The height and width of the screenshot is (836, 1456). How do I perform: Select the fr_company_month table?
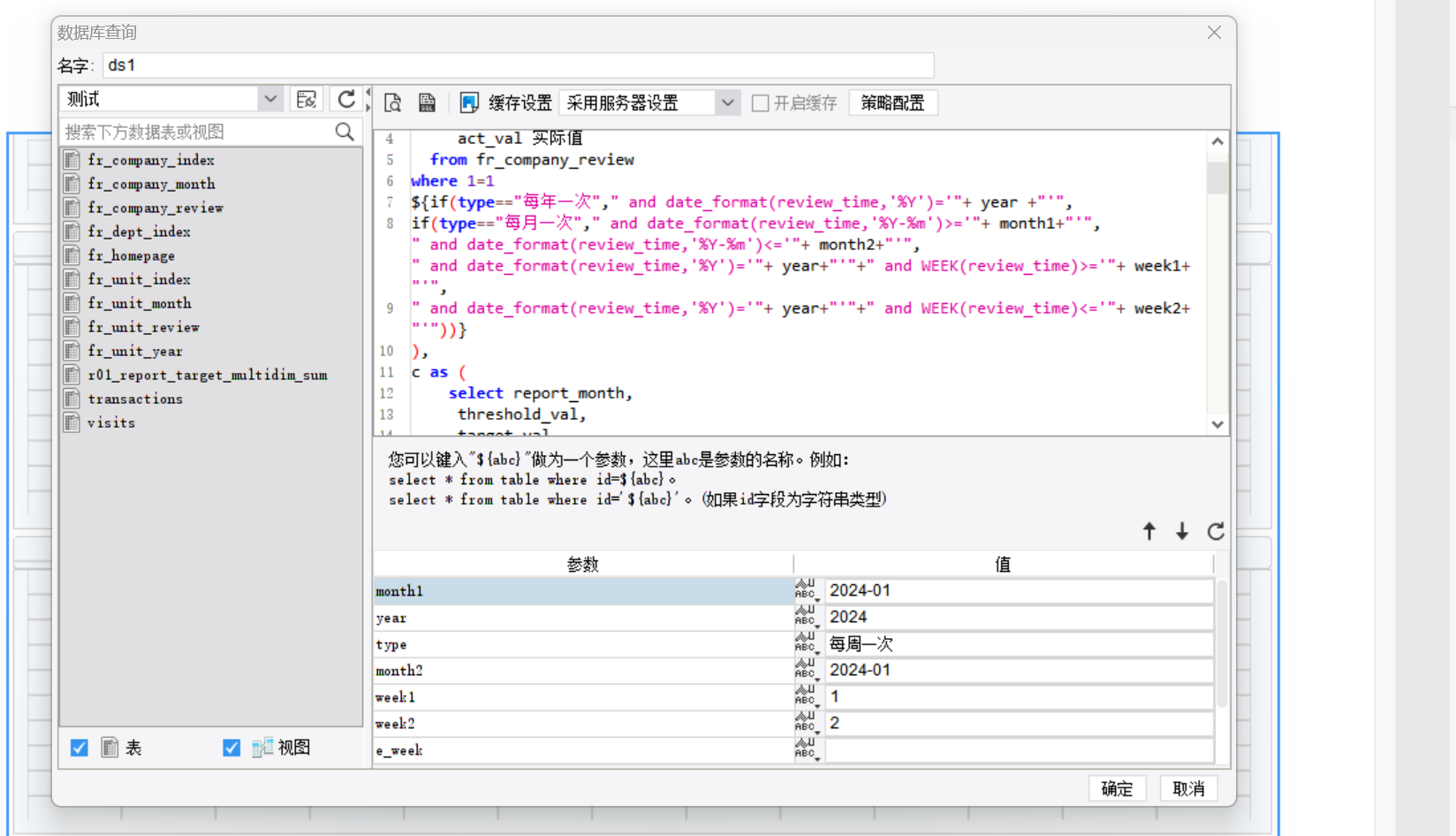pyautogui.click(x=151, y=184)
